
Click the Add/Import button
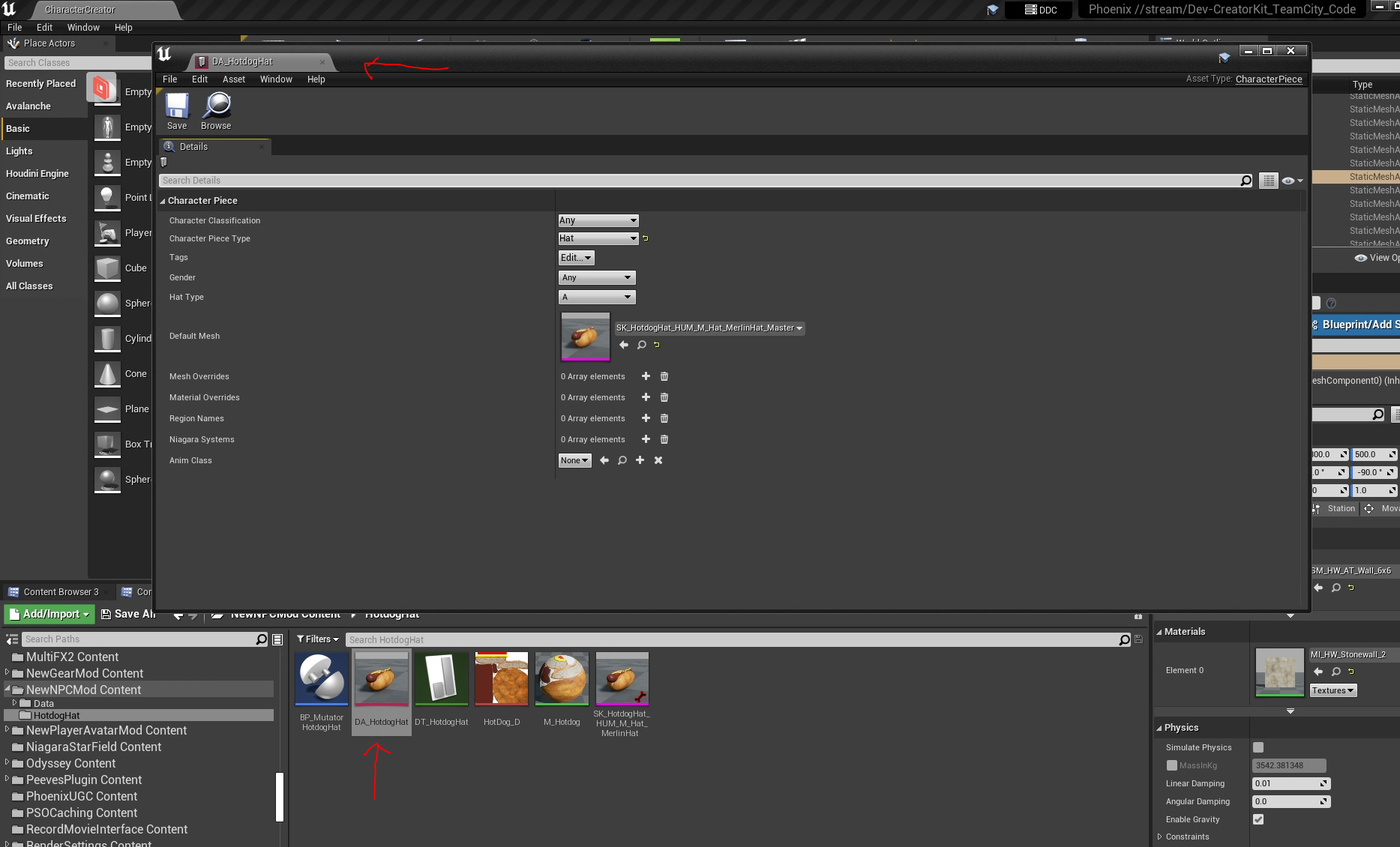[x=49, y=614]
